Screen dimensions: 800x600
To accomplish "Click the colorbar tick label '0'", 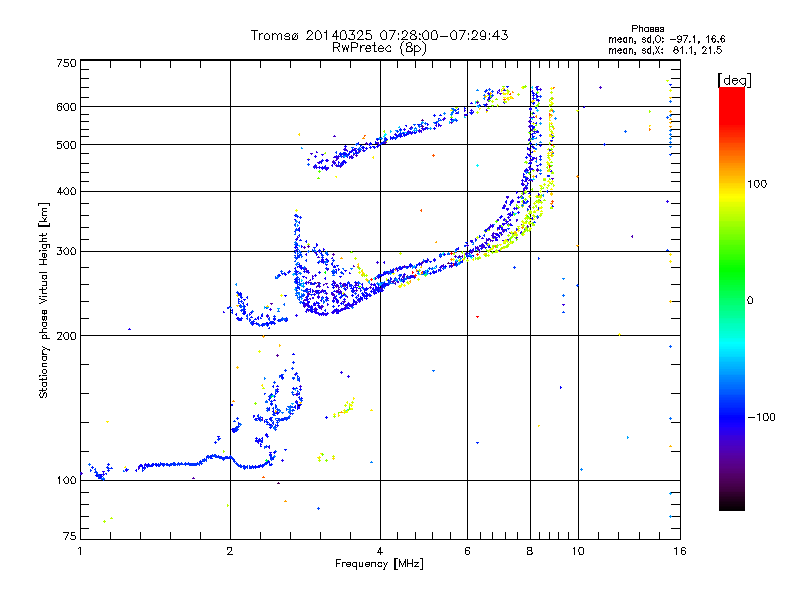I will tap(750, 301).
